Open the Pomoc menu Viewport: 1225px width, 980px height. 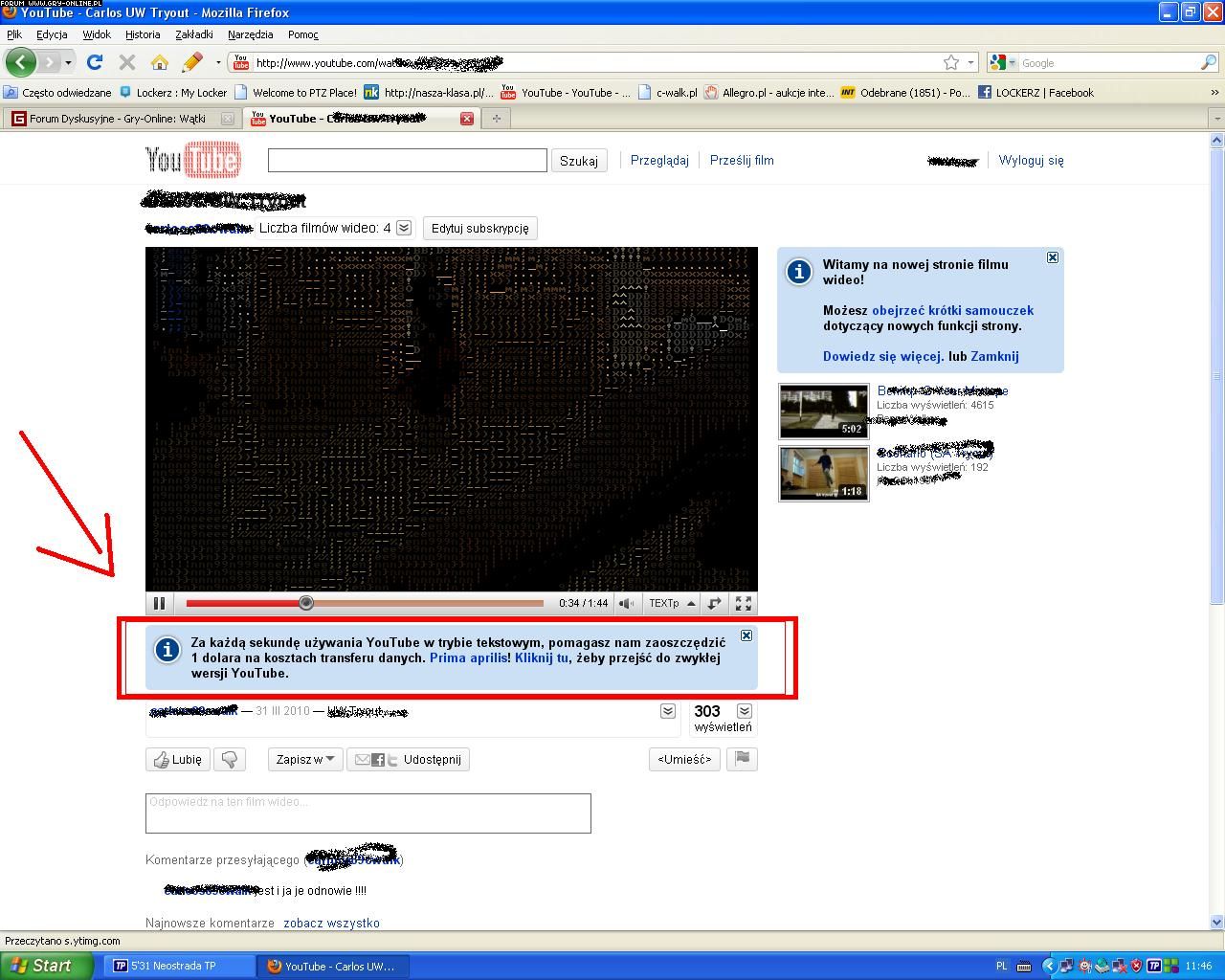click(303, 34)
